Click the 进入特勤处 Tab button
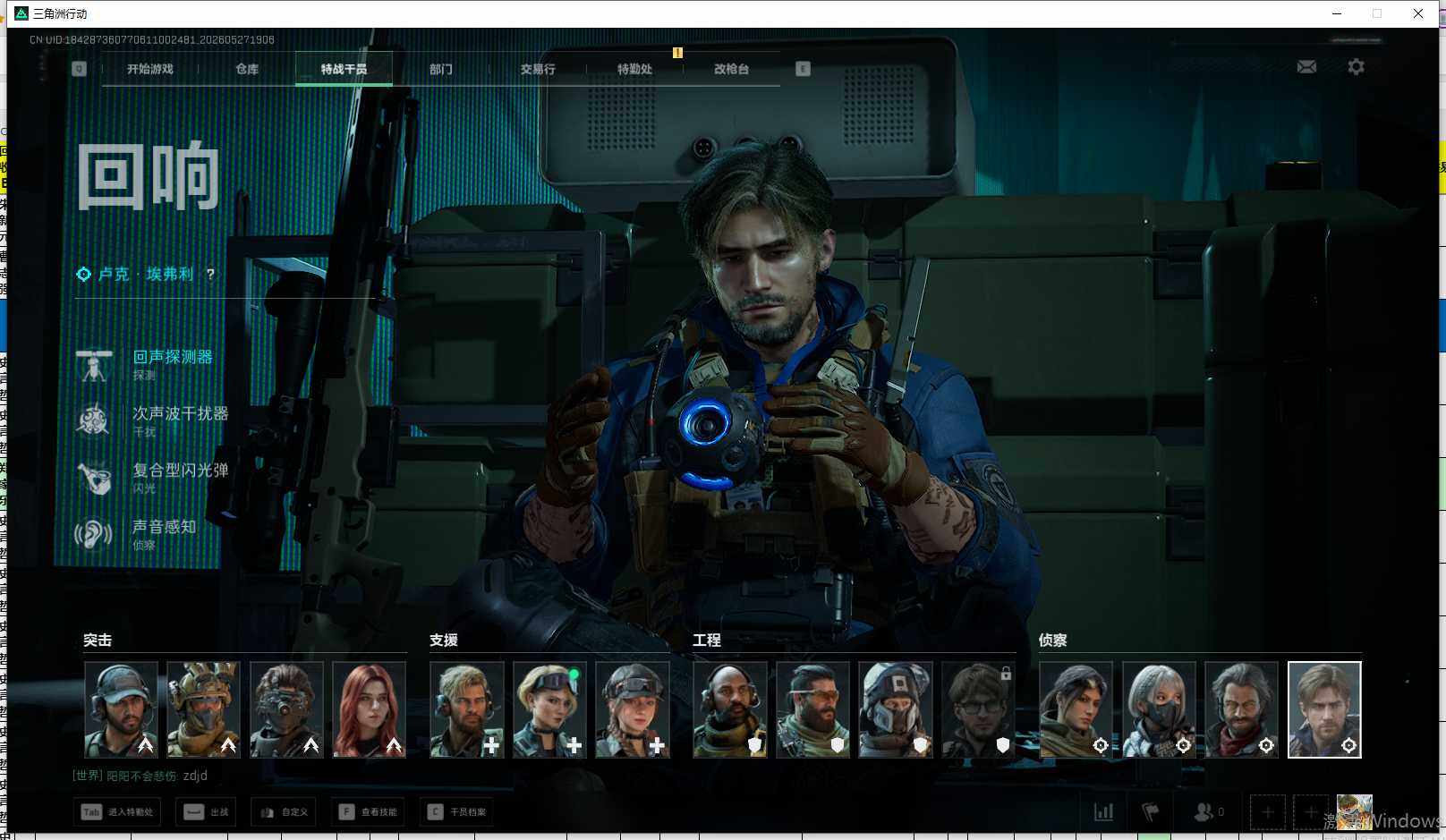This screenshot has height=840, width=1446. (117, 812)
